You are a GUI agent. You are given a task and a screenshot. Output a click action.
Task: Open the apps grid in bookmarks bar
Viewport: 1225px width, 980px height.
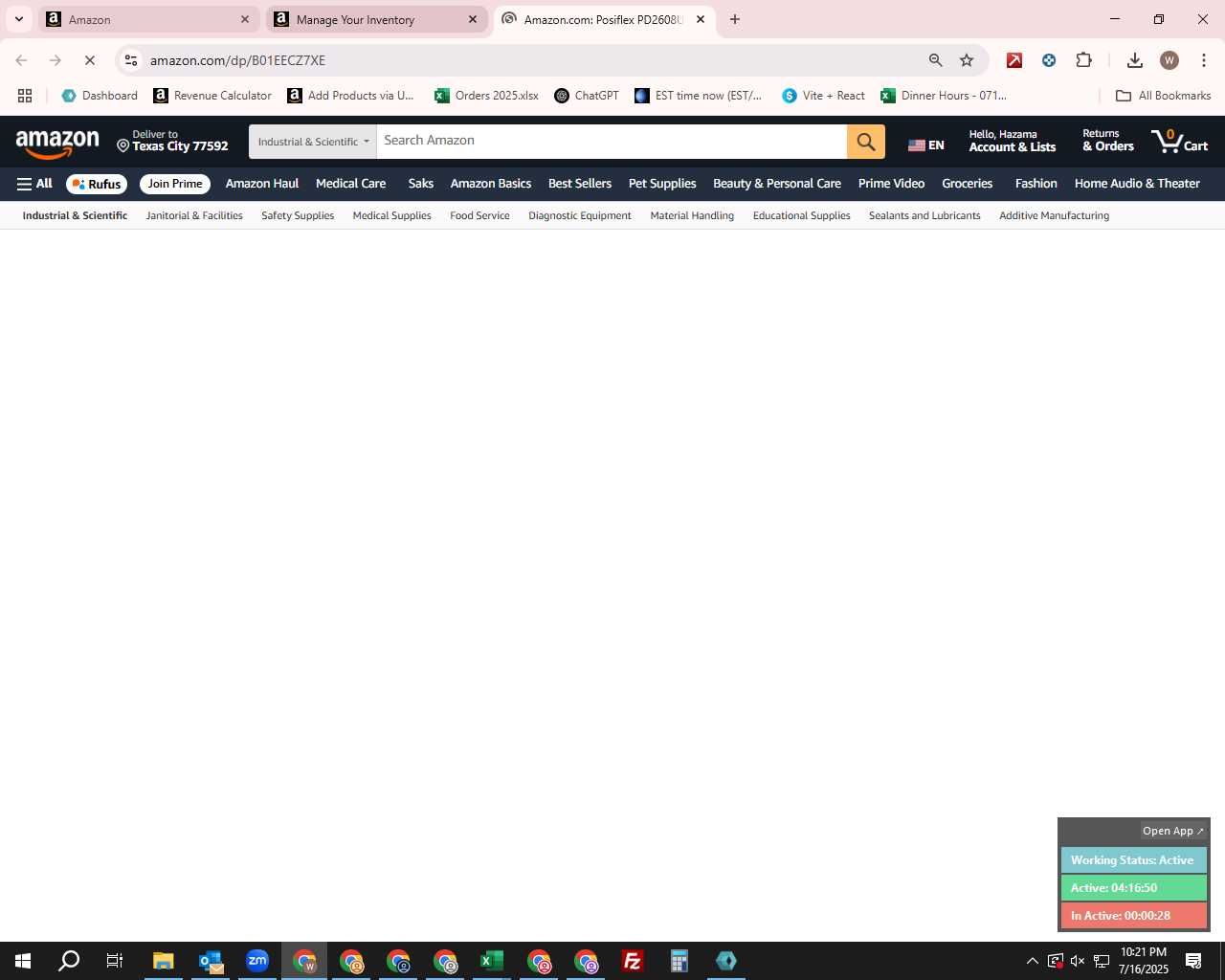coord(25,96)
